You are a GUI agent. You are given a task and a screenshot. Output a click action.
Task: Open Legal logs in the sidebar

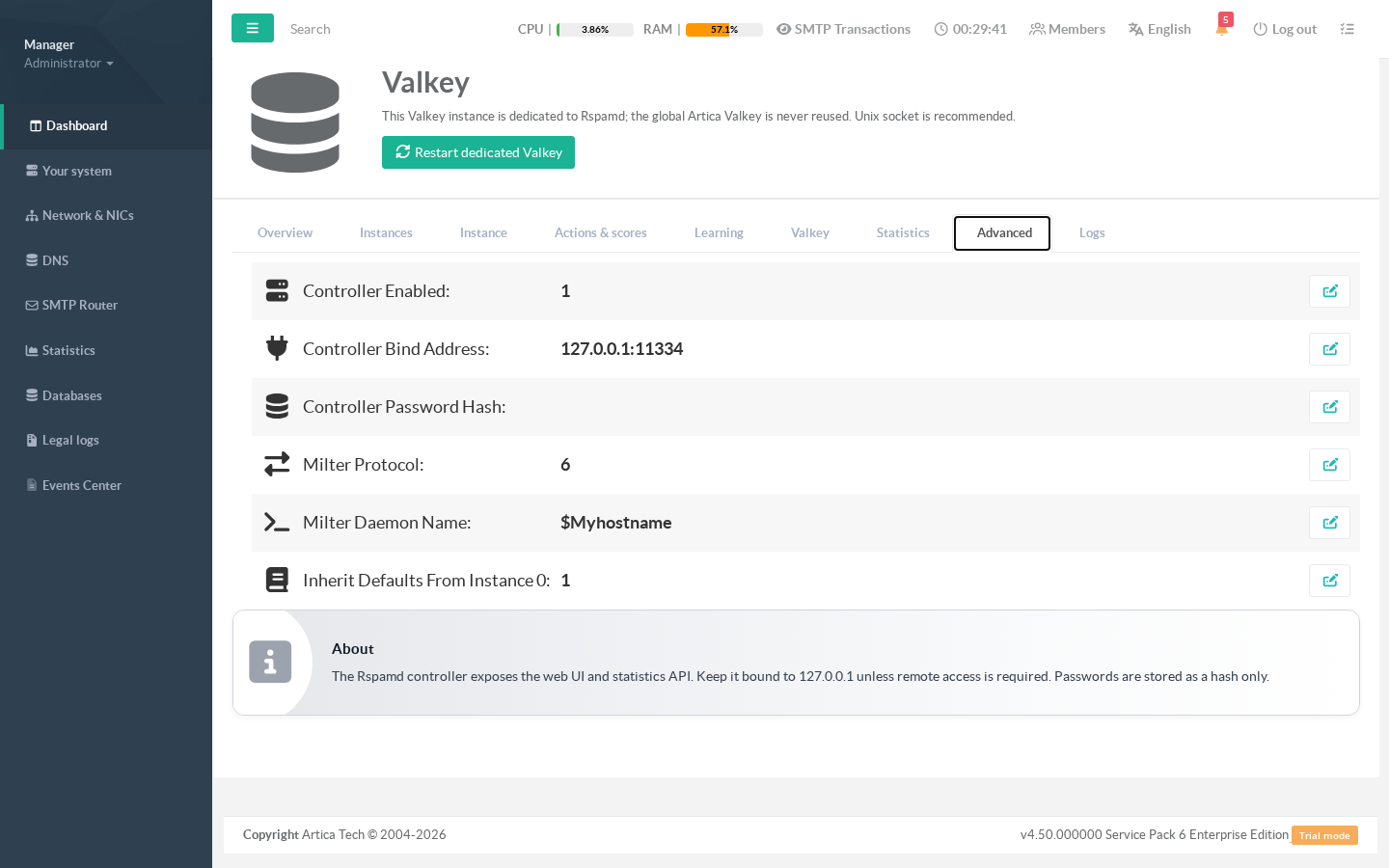106,441
